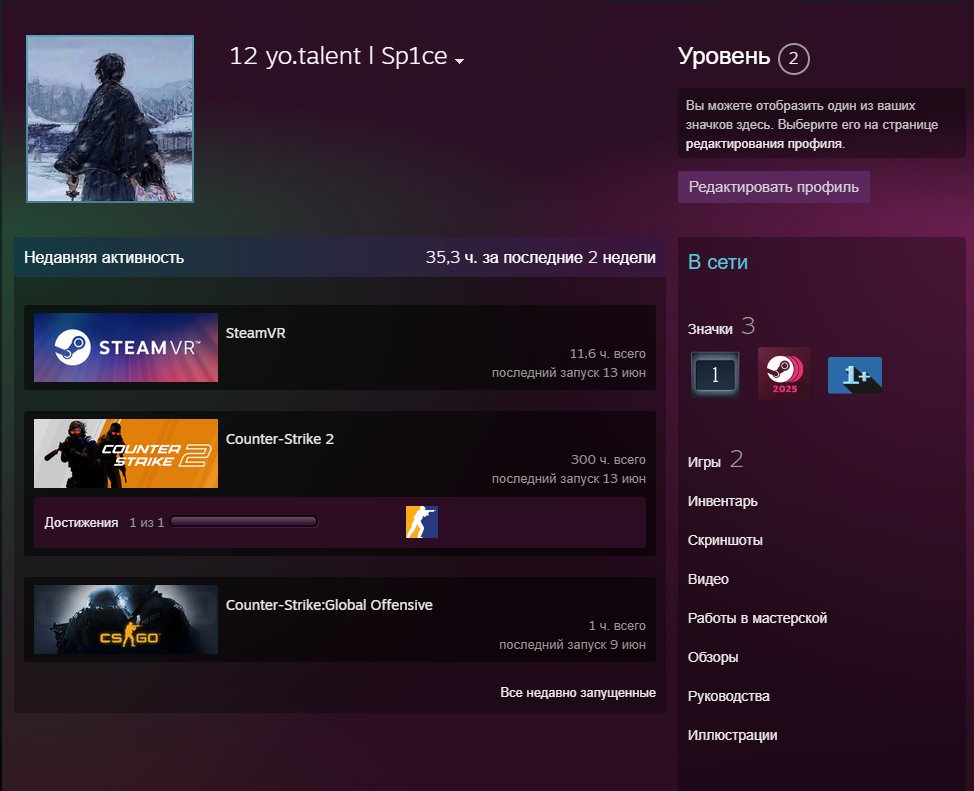Open the level 1 badge icon
The width and height of the screenshot is (974, 791).
[x=715, y=374]
